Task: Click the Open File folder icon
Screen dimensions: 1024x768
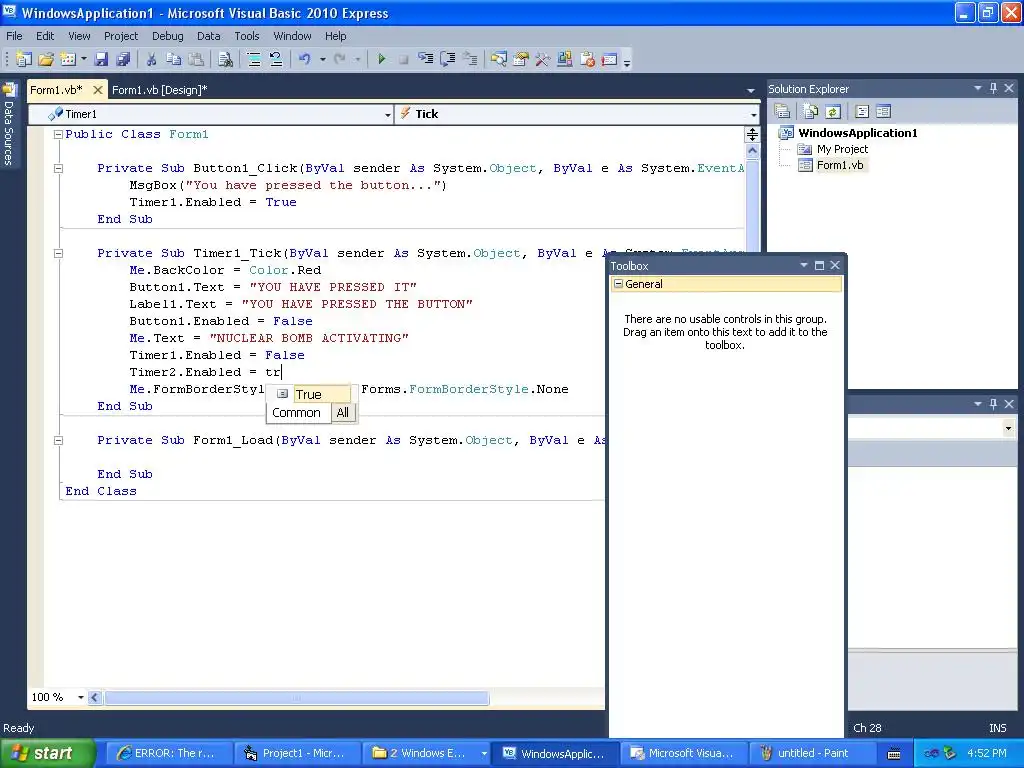Action: pos(46,59)
